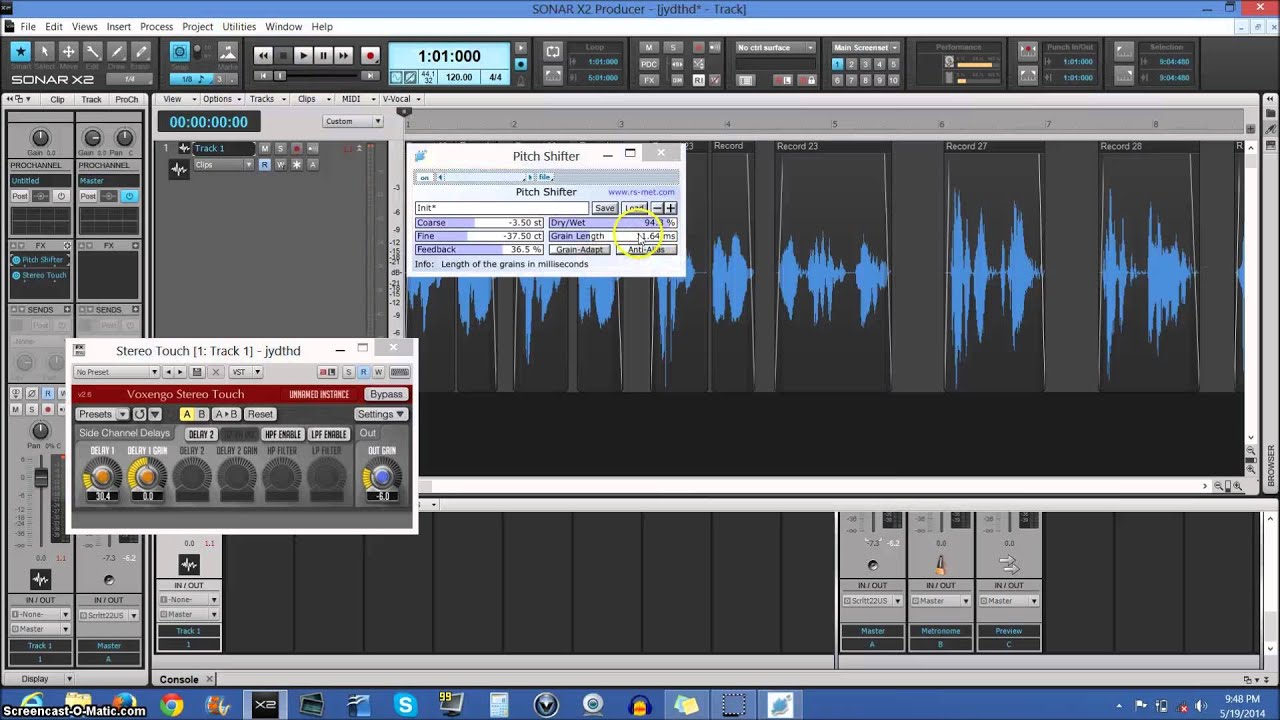Image resolution: width=1280 pixels, height=720 pixels.
Task: Enable HPF in Stereo Touch
Action: (x=283, y=434)
